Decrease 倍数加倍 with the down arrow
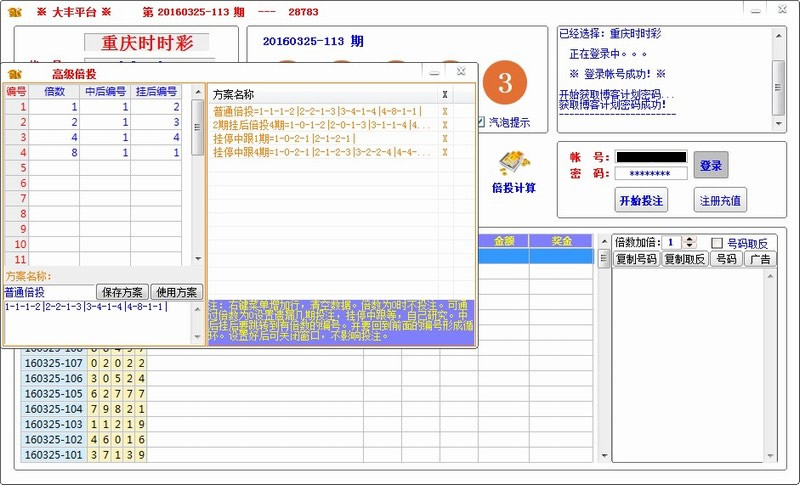 pos(690,246)
